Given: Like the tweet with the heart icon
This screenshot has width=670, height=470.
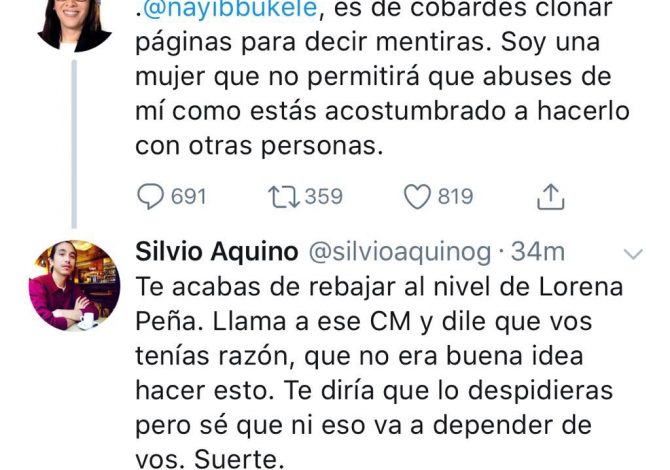Looking at the screenshot, I should tap(417, 197).
